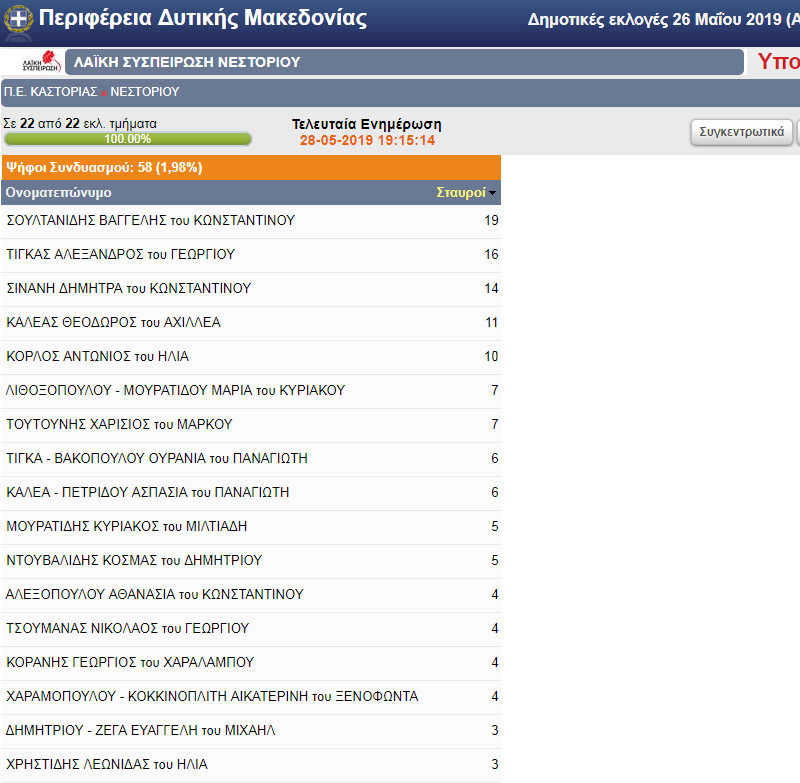Screen dimensions: 800x783
Task: Click the sort arrow beside Σταυροί
Action: click(x=493, y=193)
